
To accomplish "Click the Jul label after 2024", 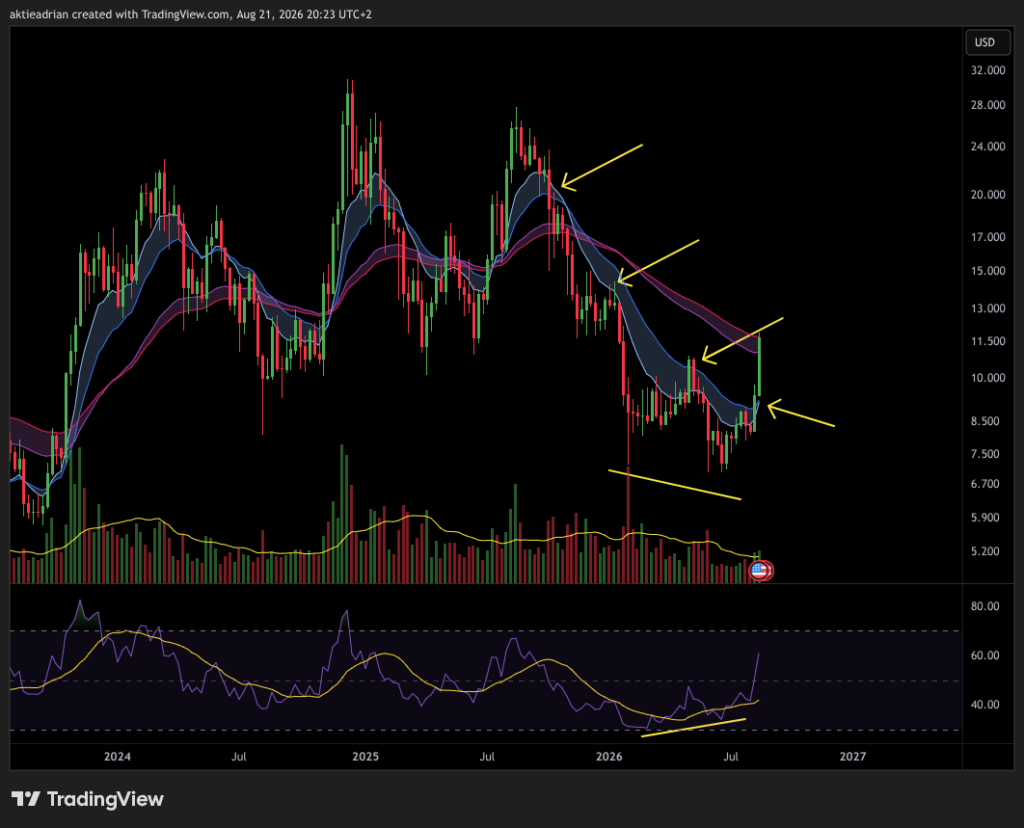I will click(239, 757).
